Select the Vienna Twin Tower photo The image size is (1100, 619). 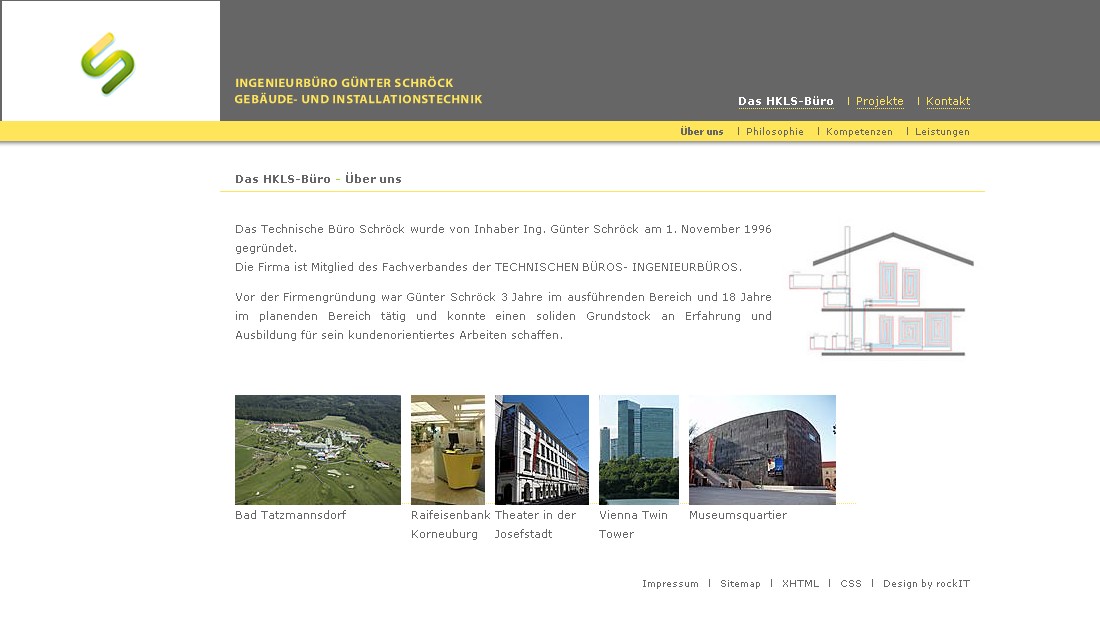[x=638, y=449]
